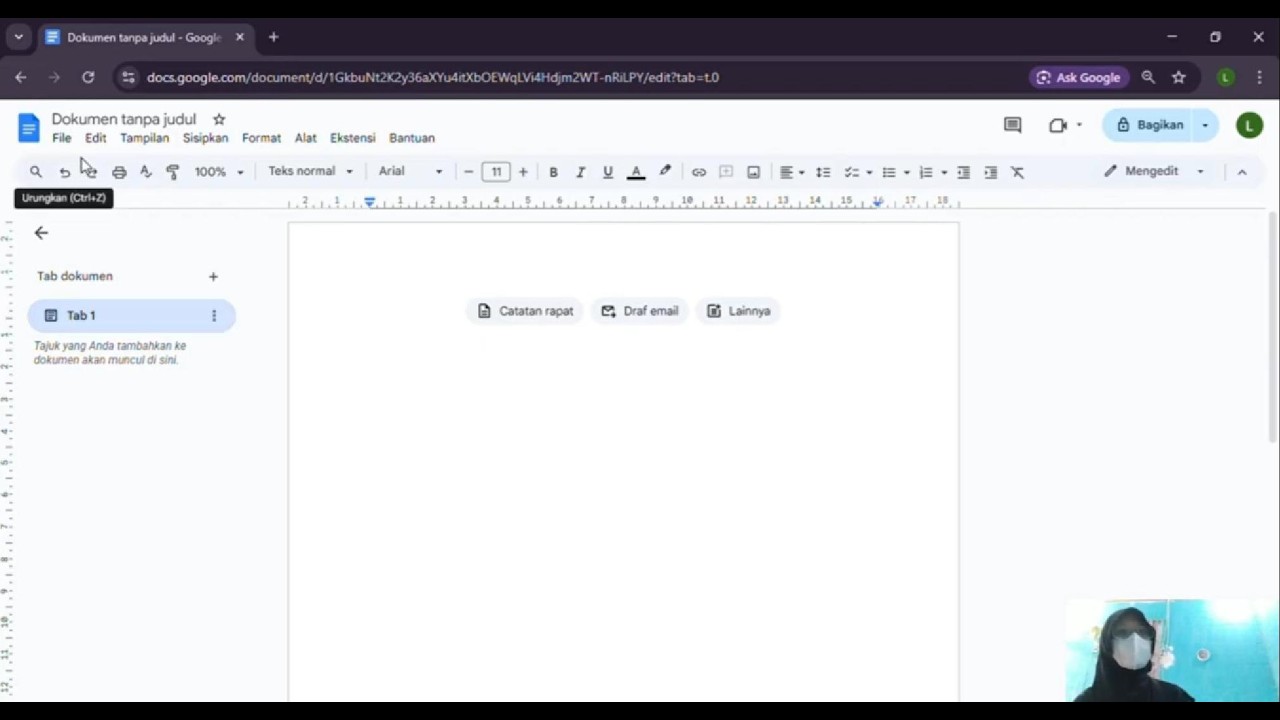Collapse the menus with the chevron
Viewport: 1280px width, 720px height.
[1242, 172]
